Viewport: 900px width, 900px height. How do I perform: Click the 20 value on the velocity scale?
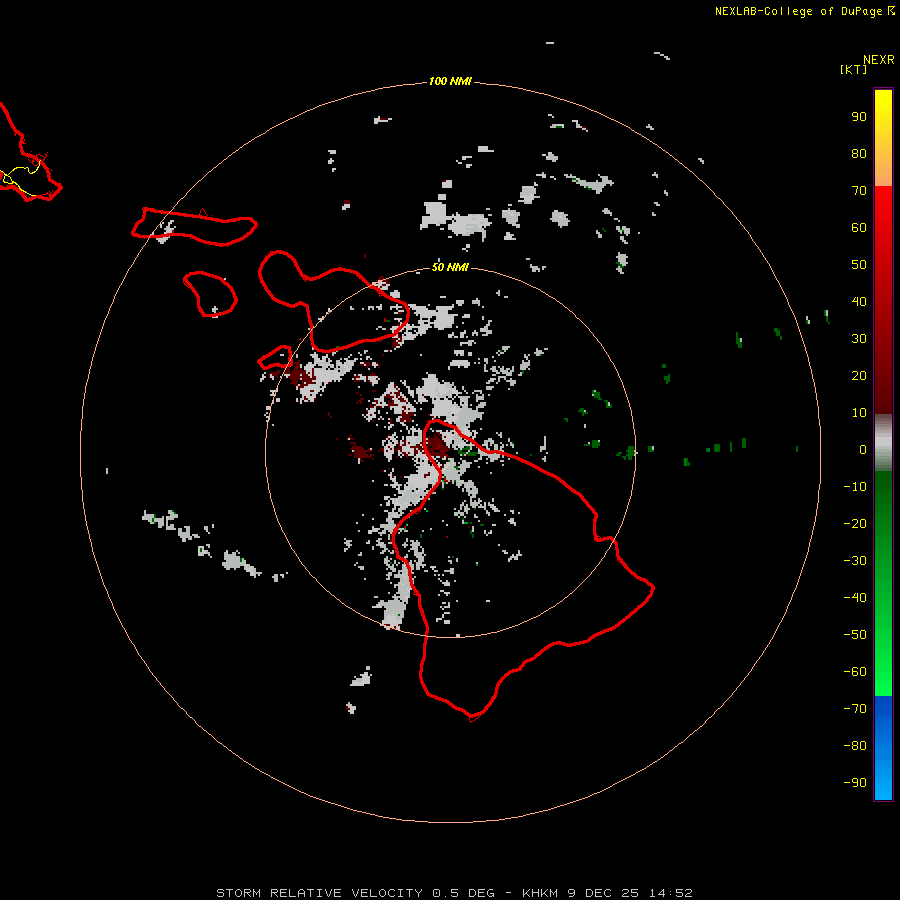[x=859, y=375]
